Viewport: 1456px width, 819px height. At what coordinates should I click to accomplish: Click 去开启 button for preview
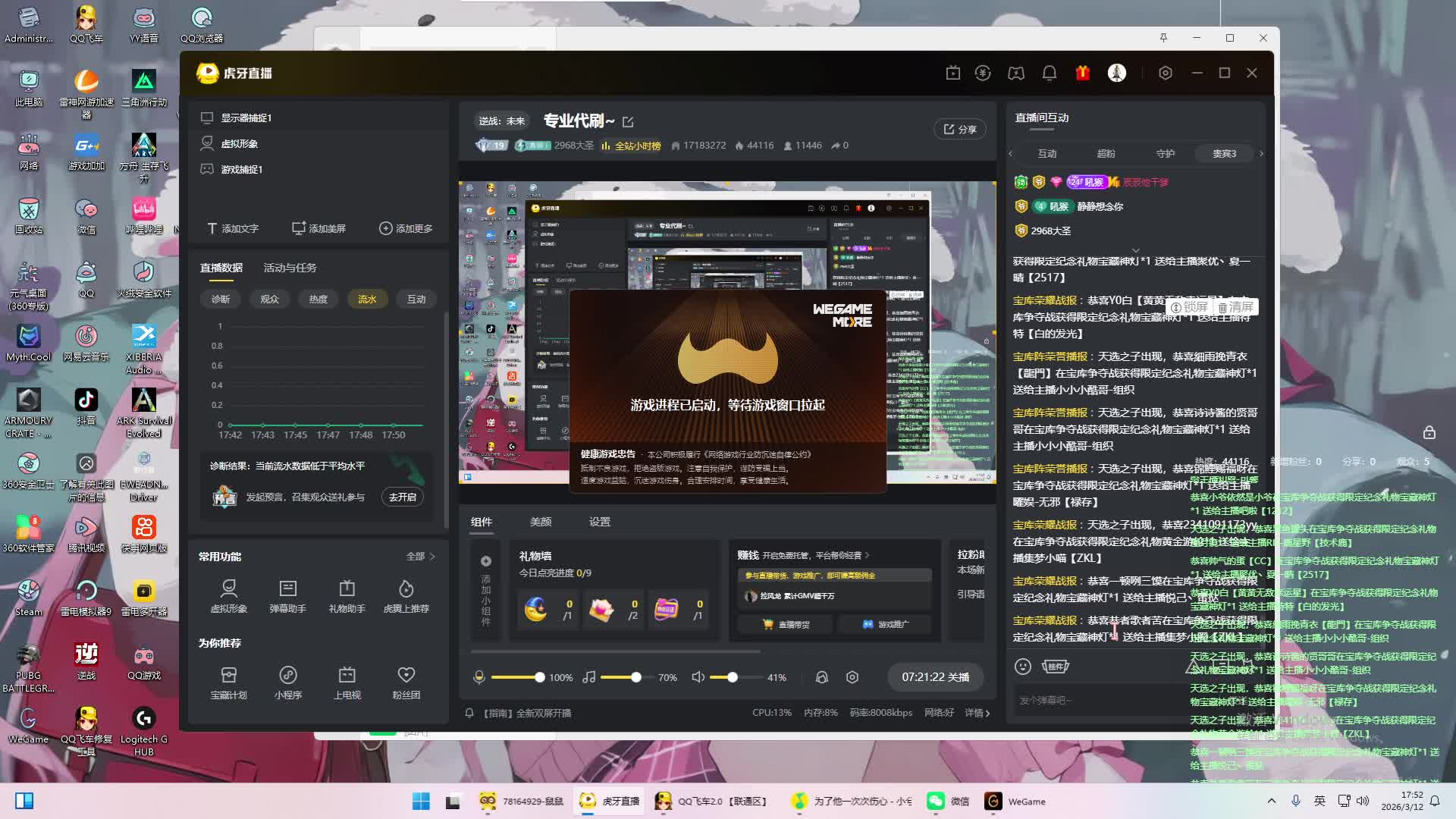point(402,497)
